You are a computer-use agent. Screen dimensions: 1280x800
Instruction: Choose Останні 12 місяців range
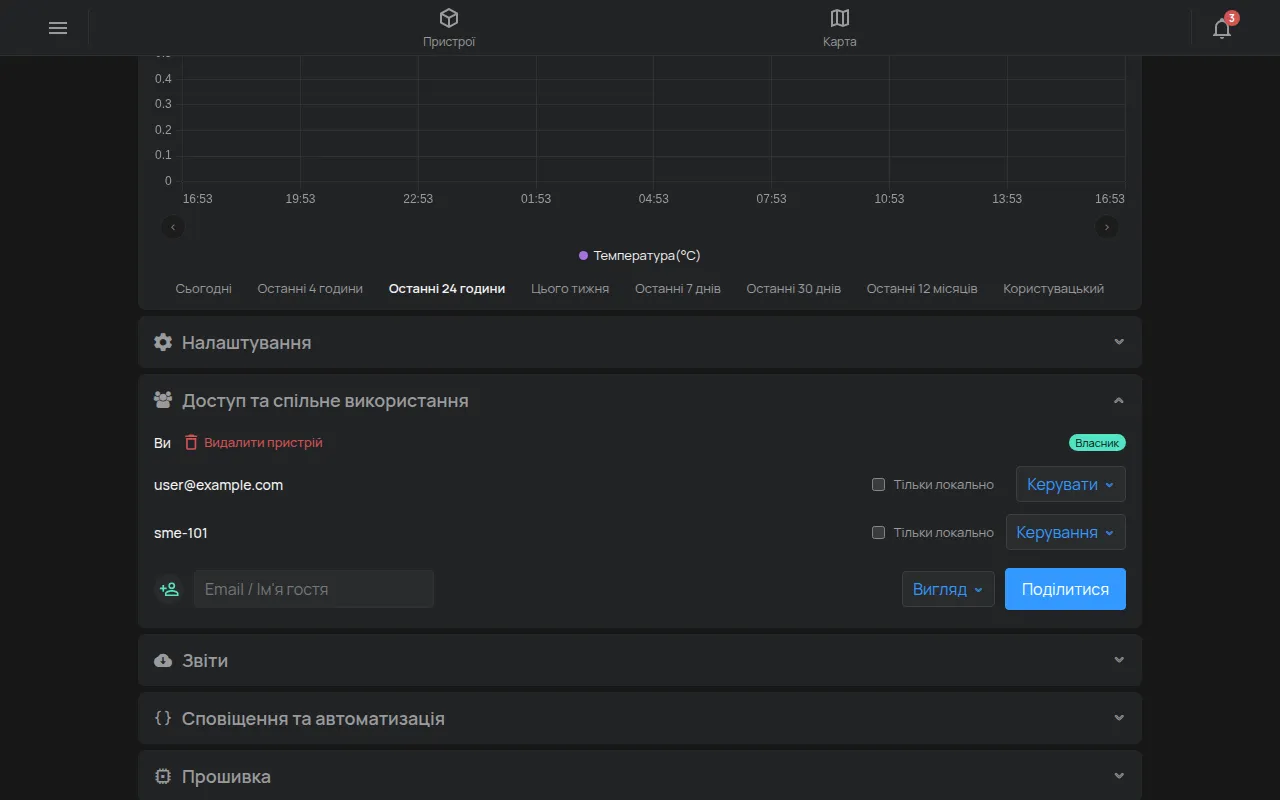922,289
